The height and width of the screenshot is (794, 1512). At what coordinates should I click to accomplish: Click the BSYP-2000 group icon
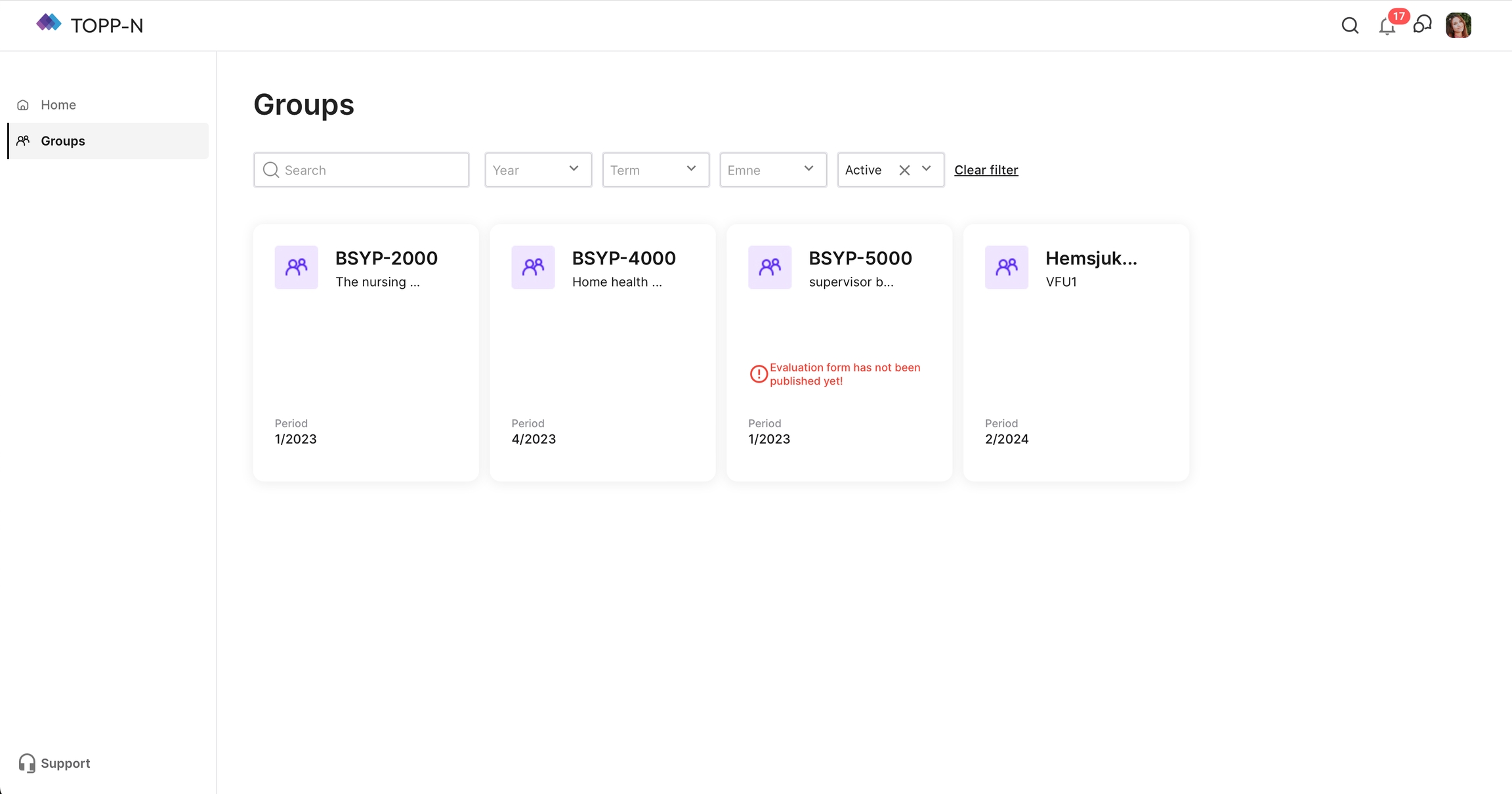pyautogui.click(x=296, y=267)
